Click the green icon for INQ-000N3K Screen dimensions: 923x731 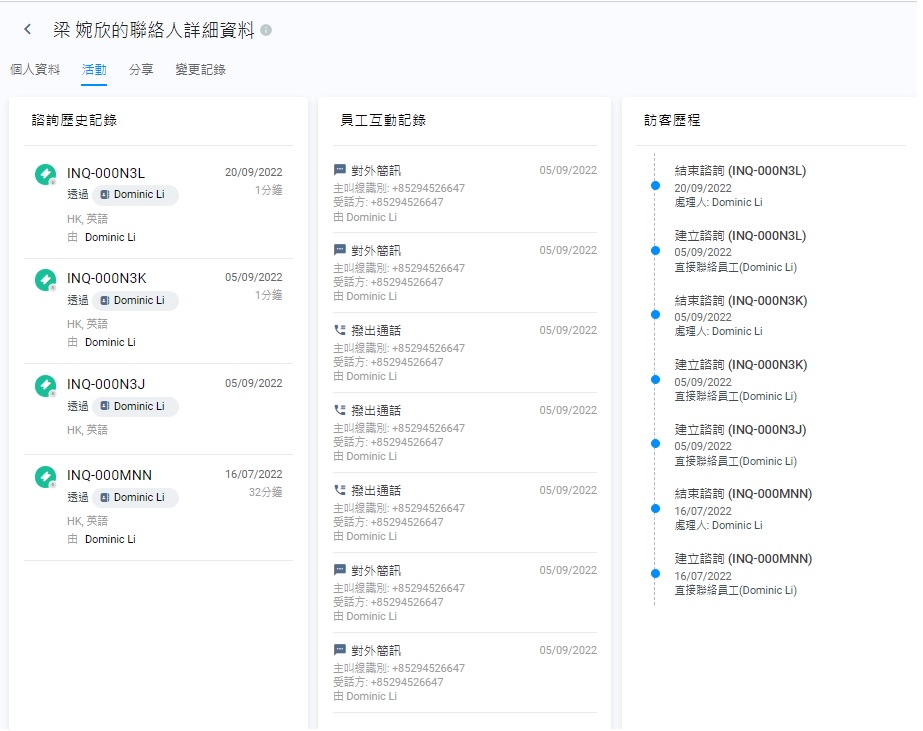pyautogui.click(x=45, y=280)
